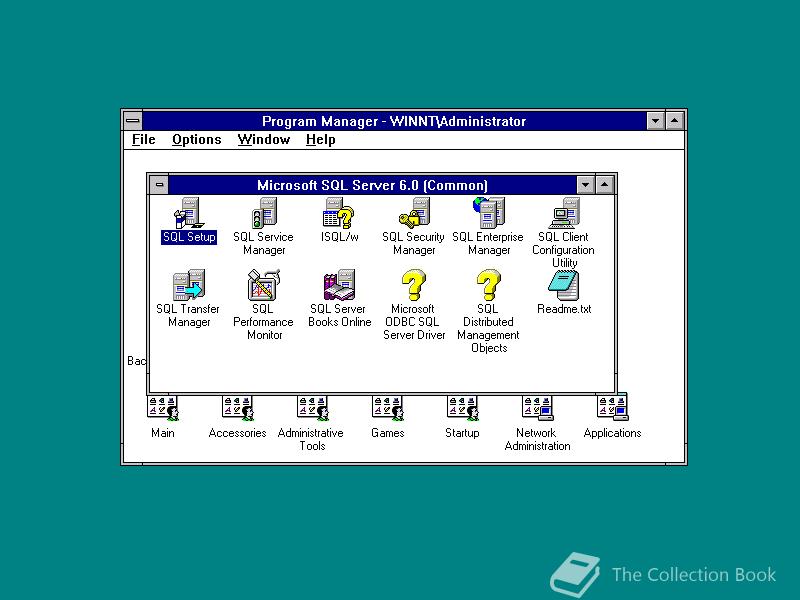Select the Applications program group icon

[x=612, y=408]
